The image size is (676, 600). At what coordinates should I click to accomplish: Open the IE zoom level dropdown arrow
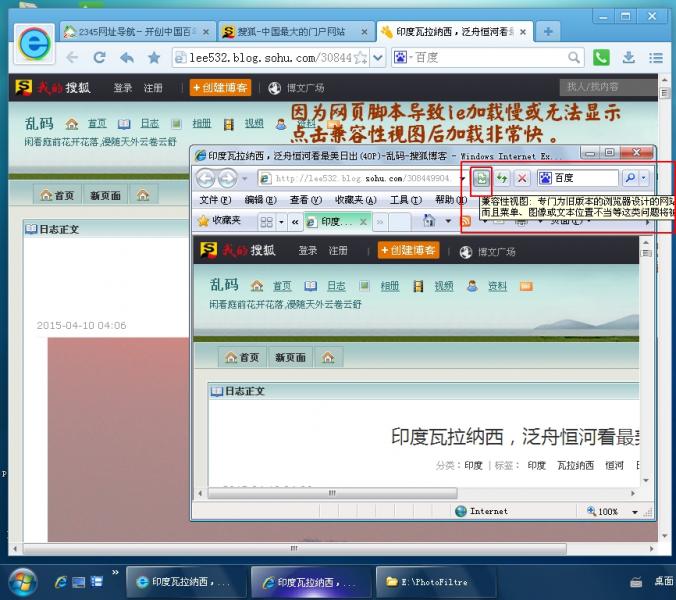coord(635,512)
